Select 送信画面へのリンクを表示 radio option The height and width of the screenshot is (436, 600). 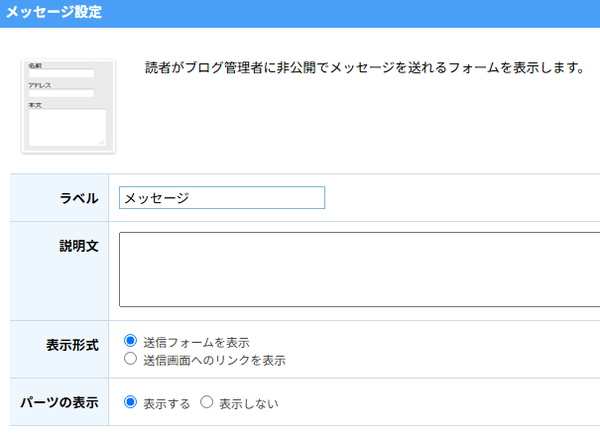tap(130, 359)
